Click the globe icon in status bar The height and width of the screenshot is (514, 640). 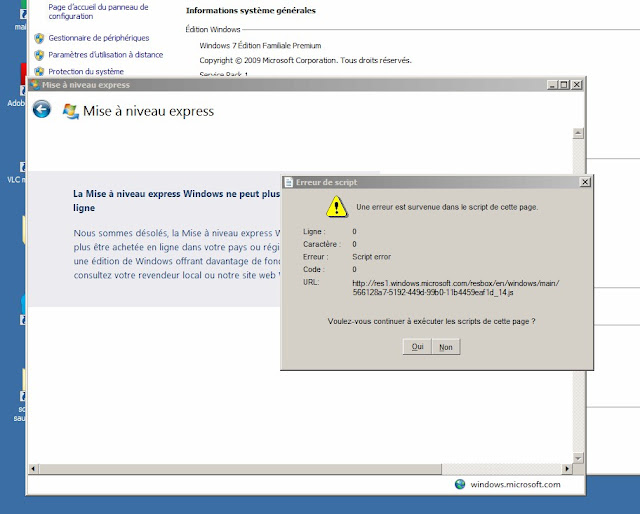(460, 484)
